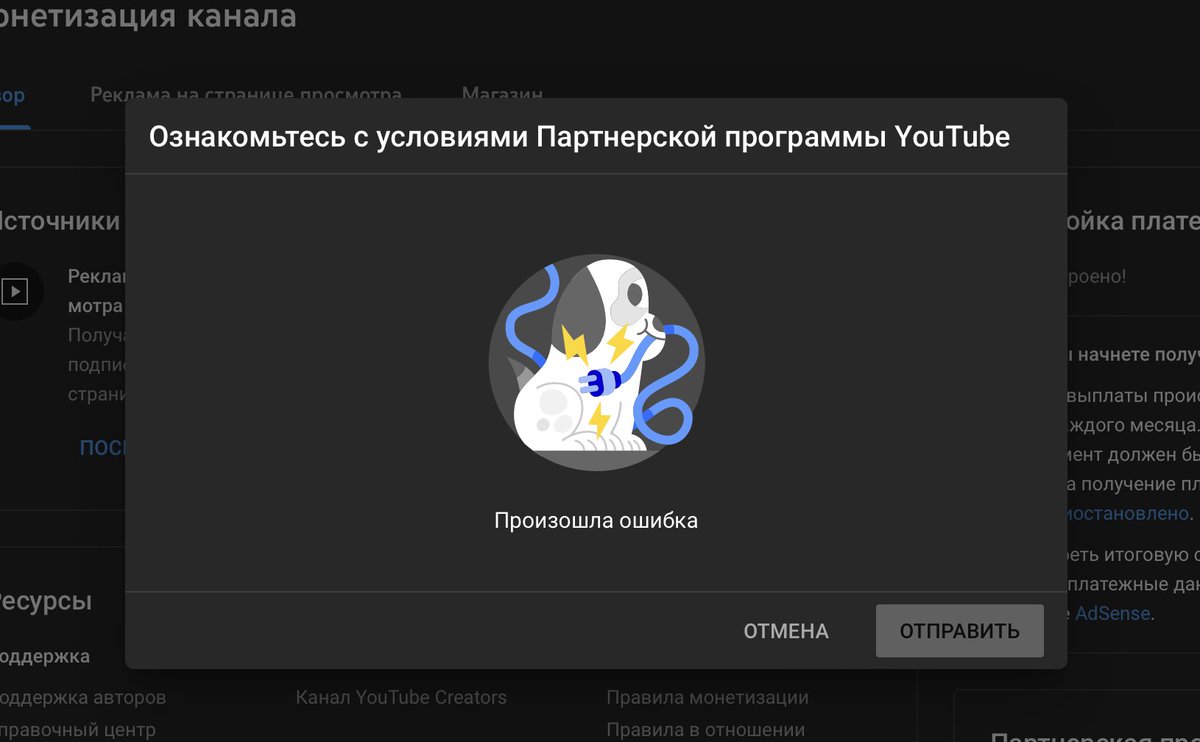Image resolution: width=1200 pixels, height=742 pixels.
Task: Click the Источники section heading
Action: coord(60,221)
